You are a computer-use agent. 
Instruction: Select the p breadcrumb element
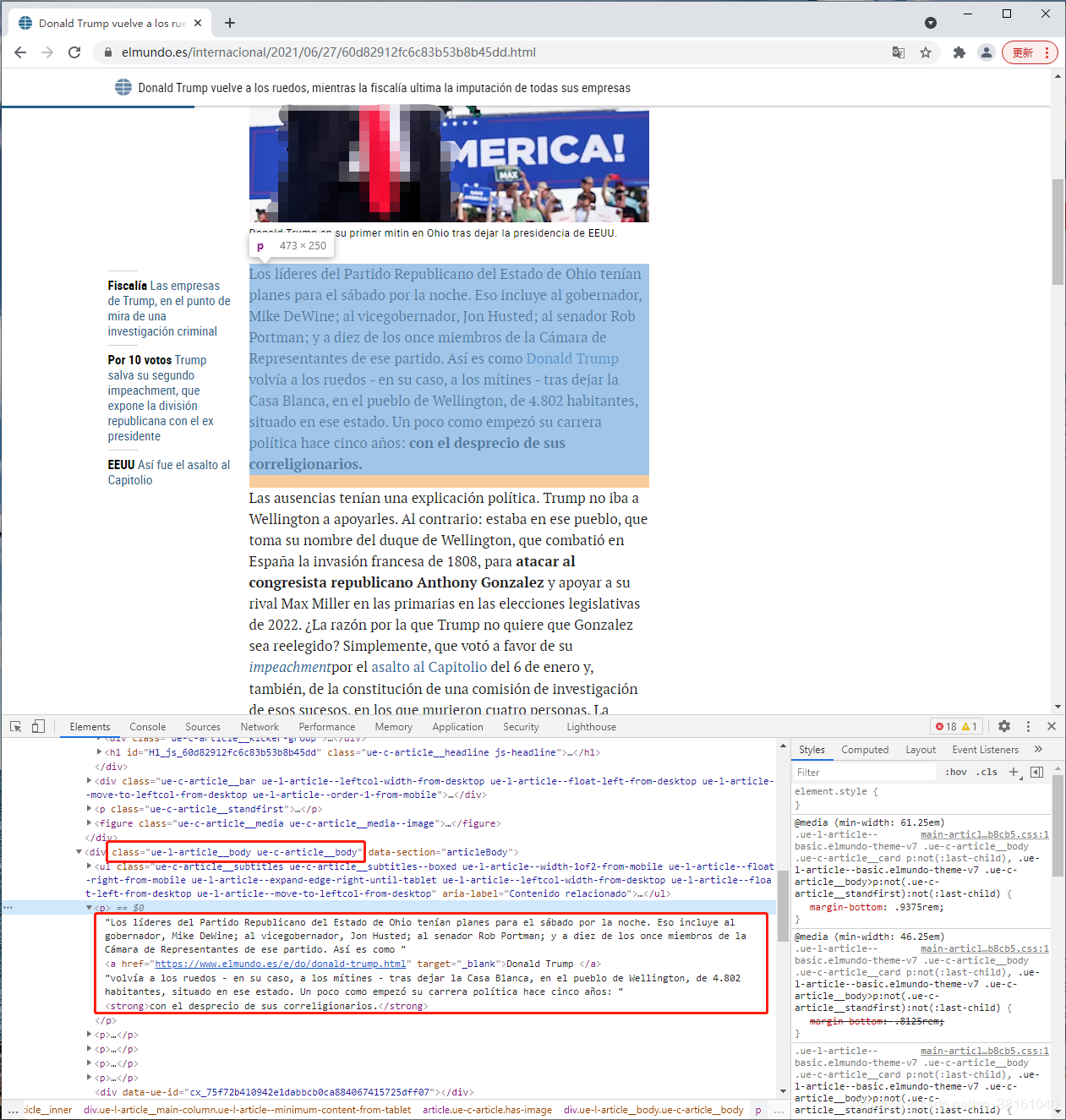(x=758, y=1110)
